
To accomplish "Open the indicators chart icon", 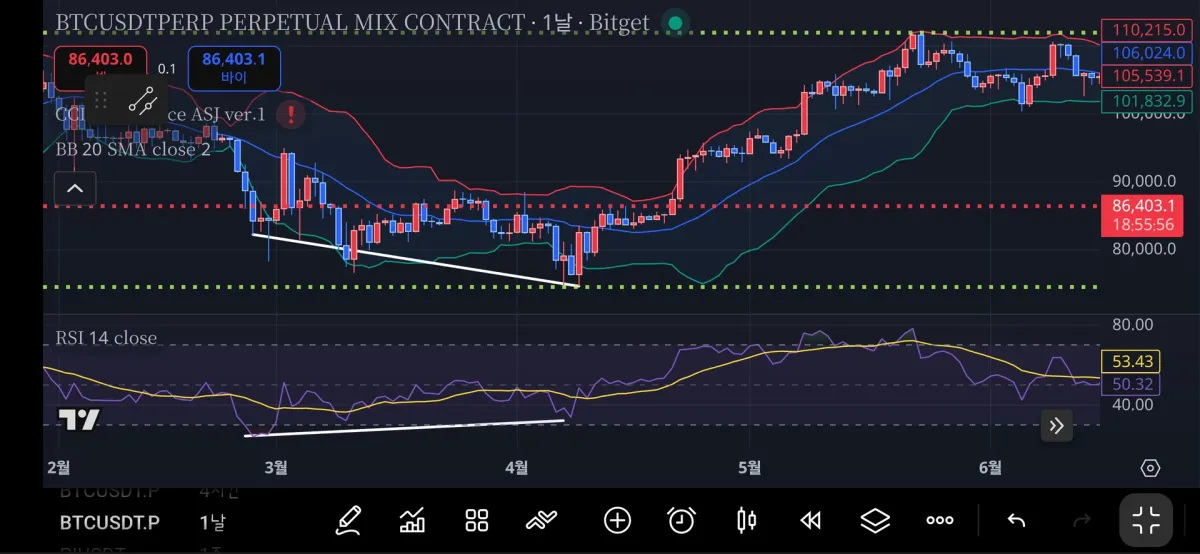I will (412, 520).
